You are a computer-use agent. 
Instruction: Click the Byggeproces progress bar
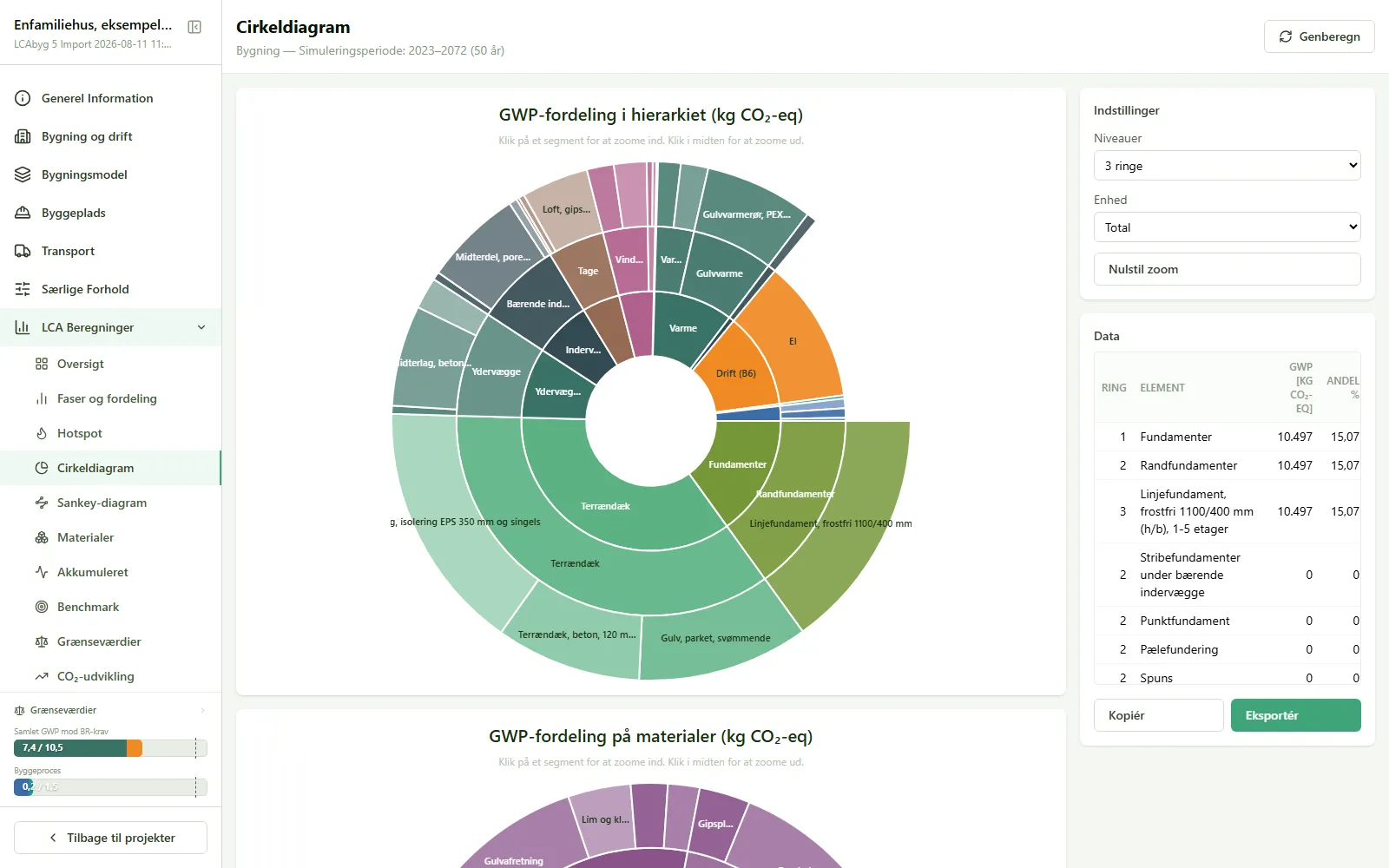tap(110, 786)
